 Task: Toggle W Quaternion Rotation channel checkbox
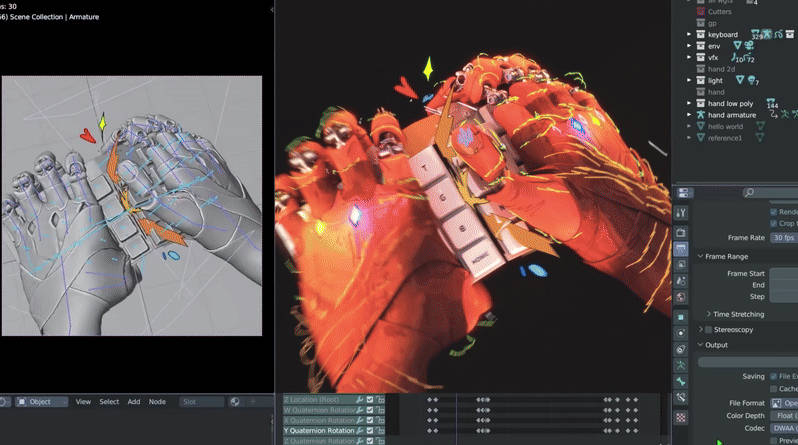click(370, 410)
